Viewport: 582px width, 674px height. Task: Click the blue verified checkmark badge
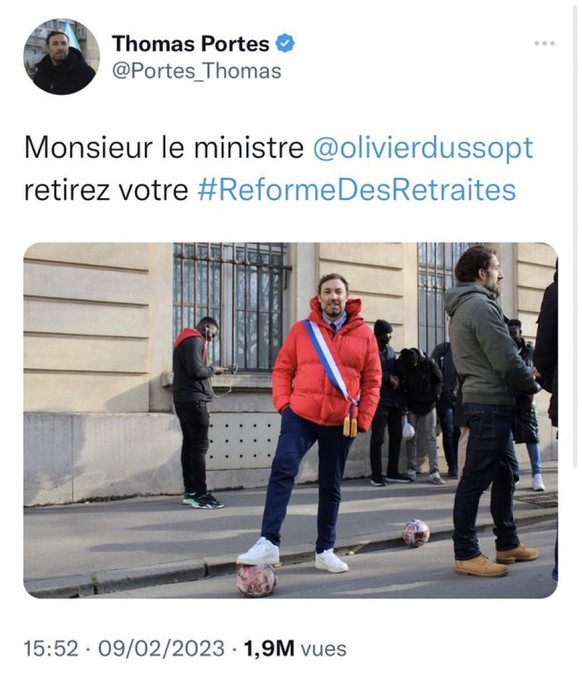(285, 43)
